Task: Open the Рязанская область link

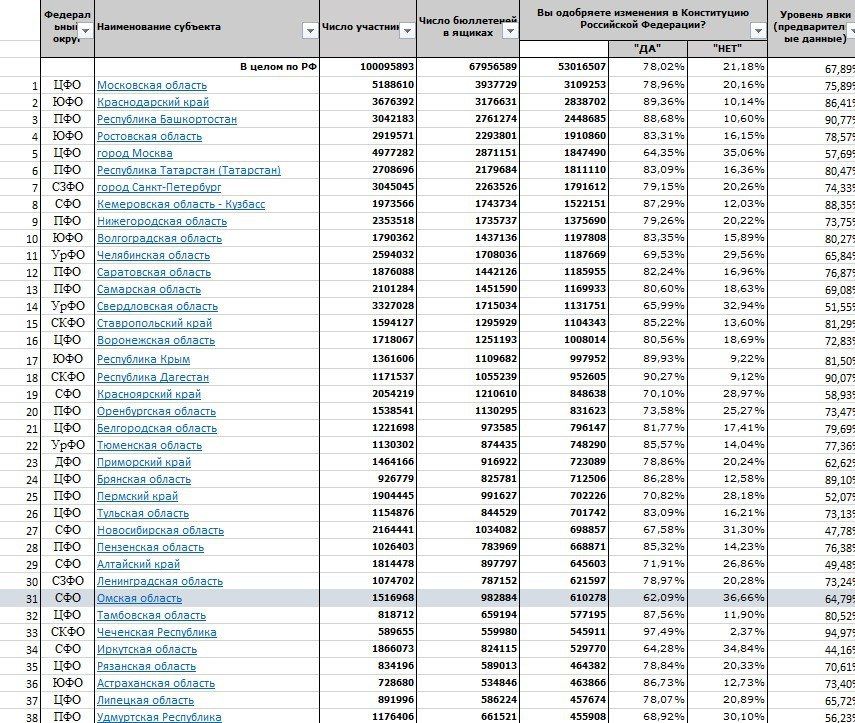Action: (146, 666)
